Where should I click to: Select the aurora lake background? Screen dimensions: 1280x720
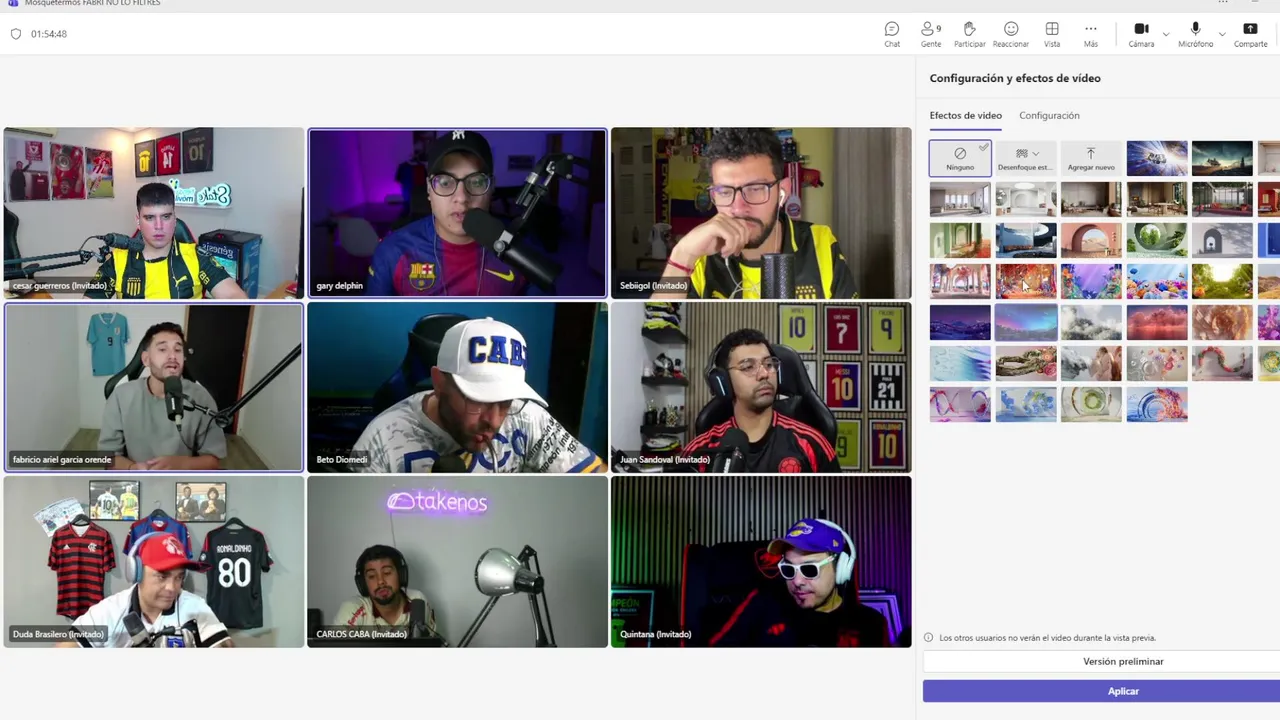(1026, 322)
